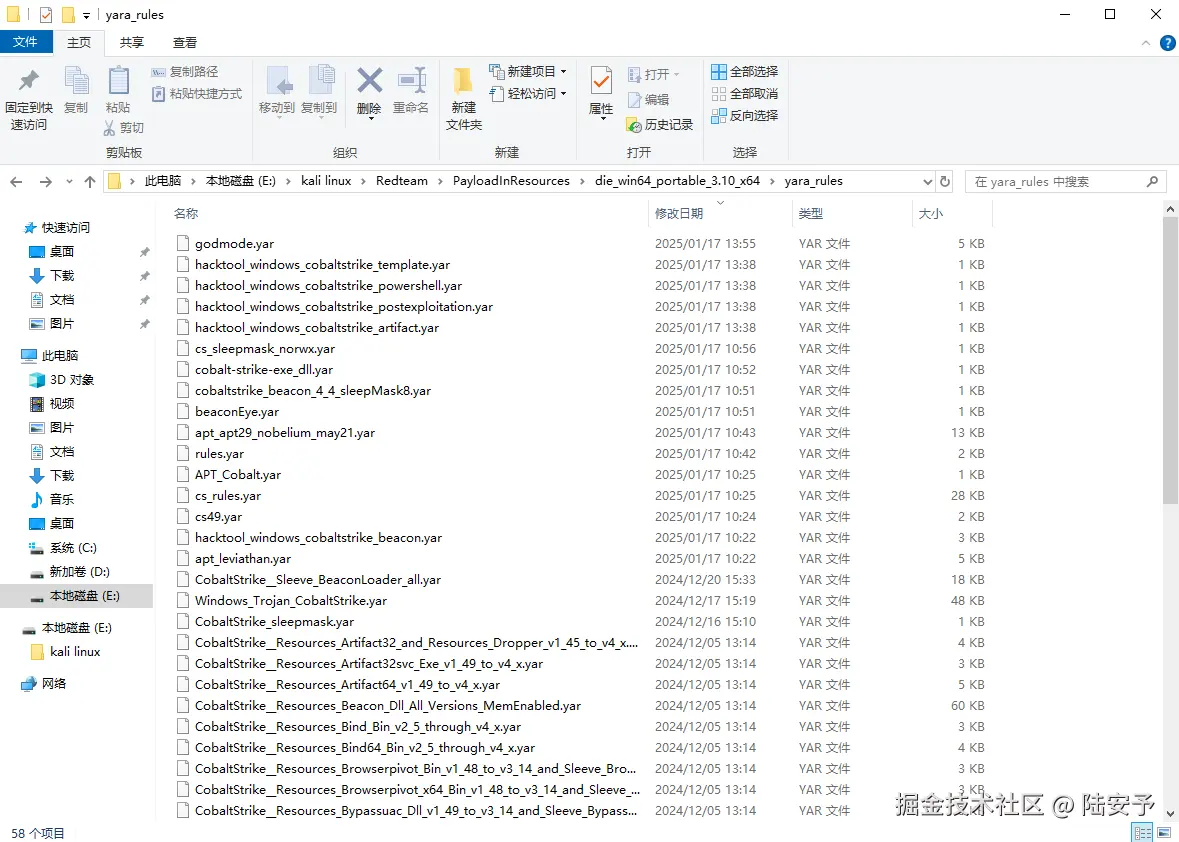Click the Paste icon in the ribbon
Viewport: 1179px width, 842px height.
coord(118,81)
